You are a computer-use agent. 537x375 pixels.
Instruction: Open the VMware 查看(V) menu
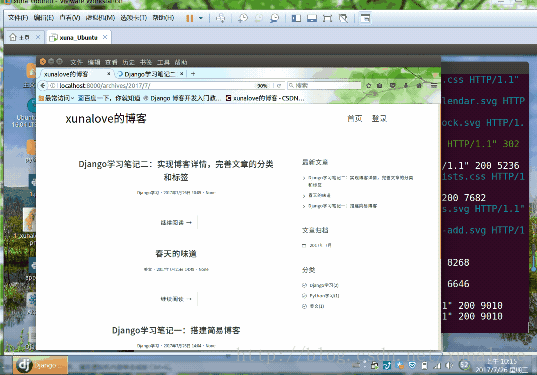pos(70,18)
